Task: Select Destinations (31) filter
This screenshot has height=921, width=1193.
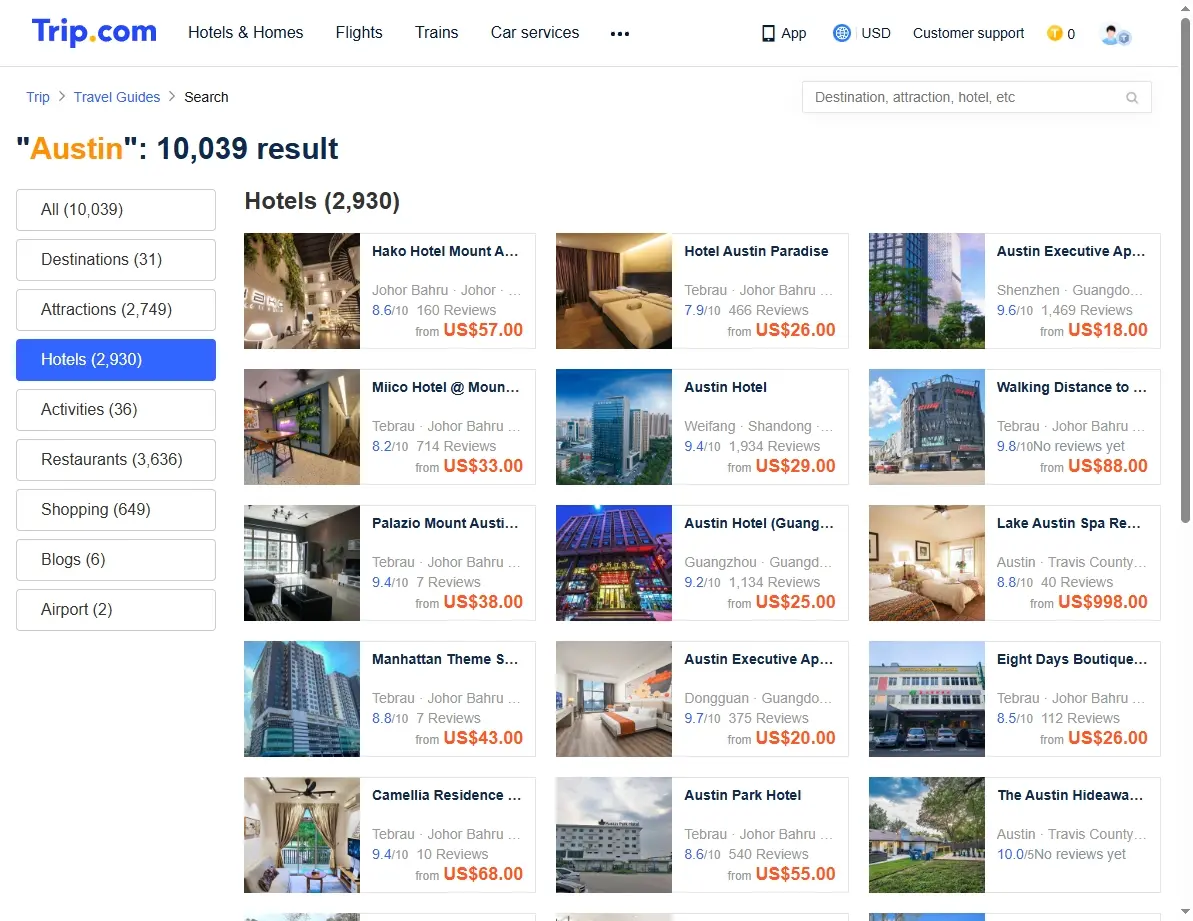Action: 116,260
